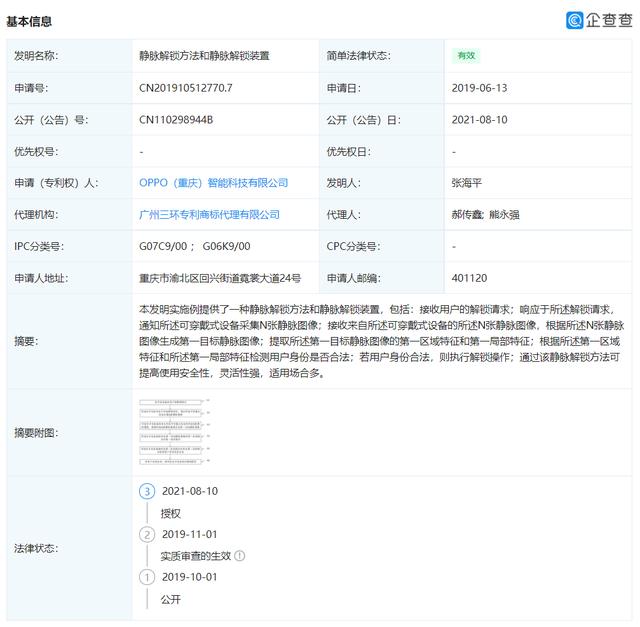Click the 发明人 label
640x627 pixels.
(x=344, y=182)
